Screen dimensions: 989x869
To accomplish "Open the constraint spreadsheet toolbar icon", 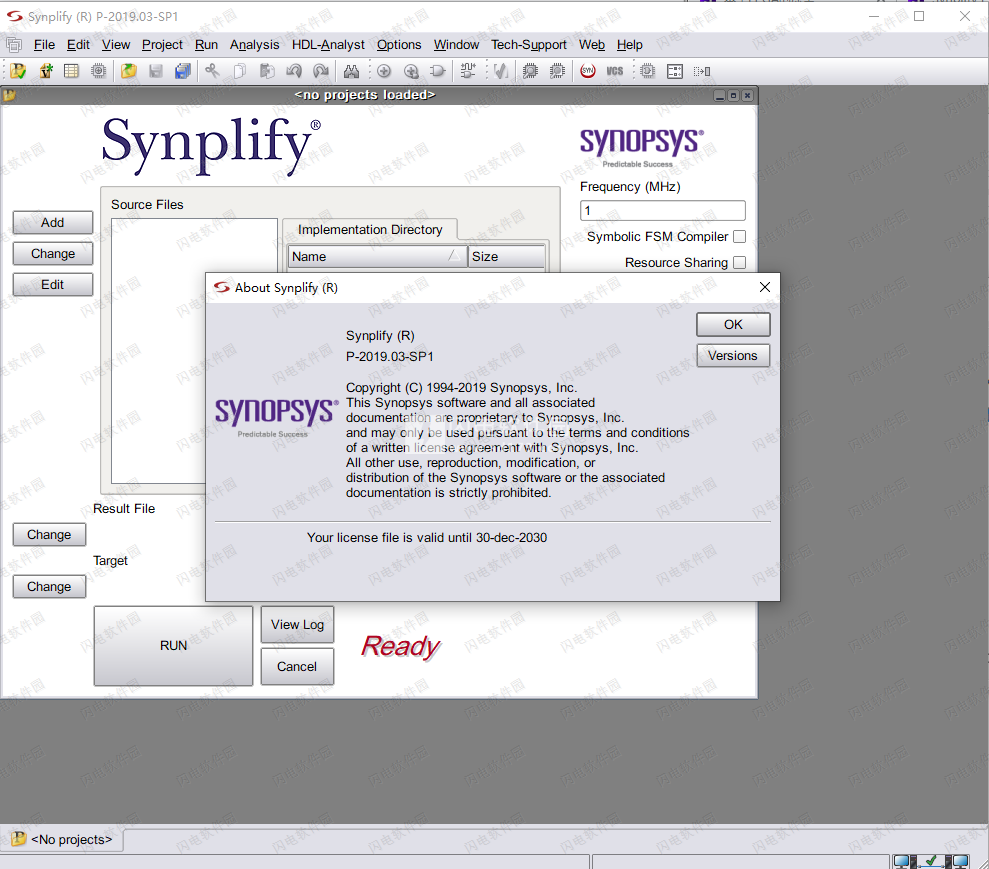I will 71,71.
